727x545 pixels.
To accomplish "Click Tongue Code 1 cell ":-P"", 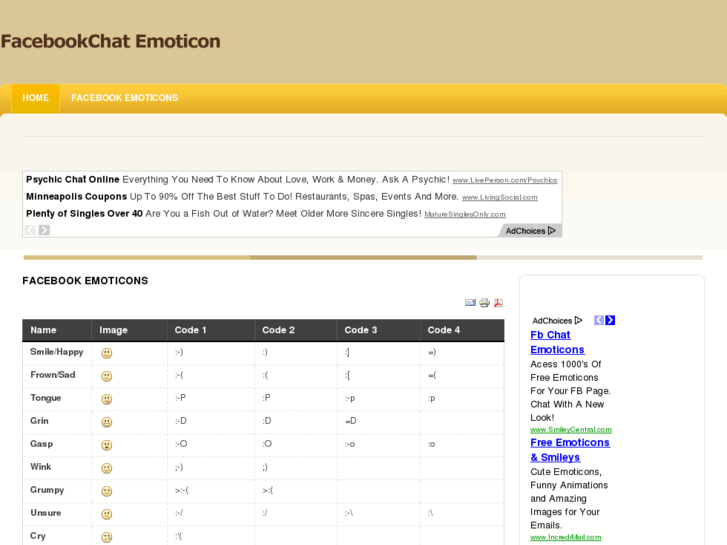I will (181, 398).
